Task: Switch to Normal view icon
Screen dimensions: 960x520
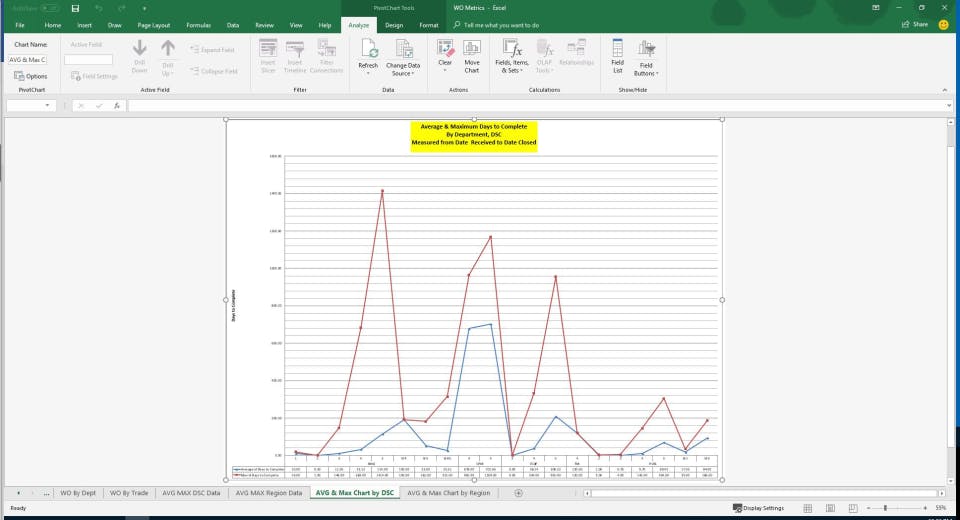Action: [808, 508]
